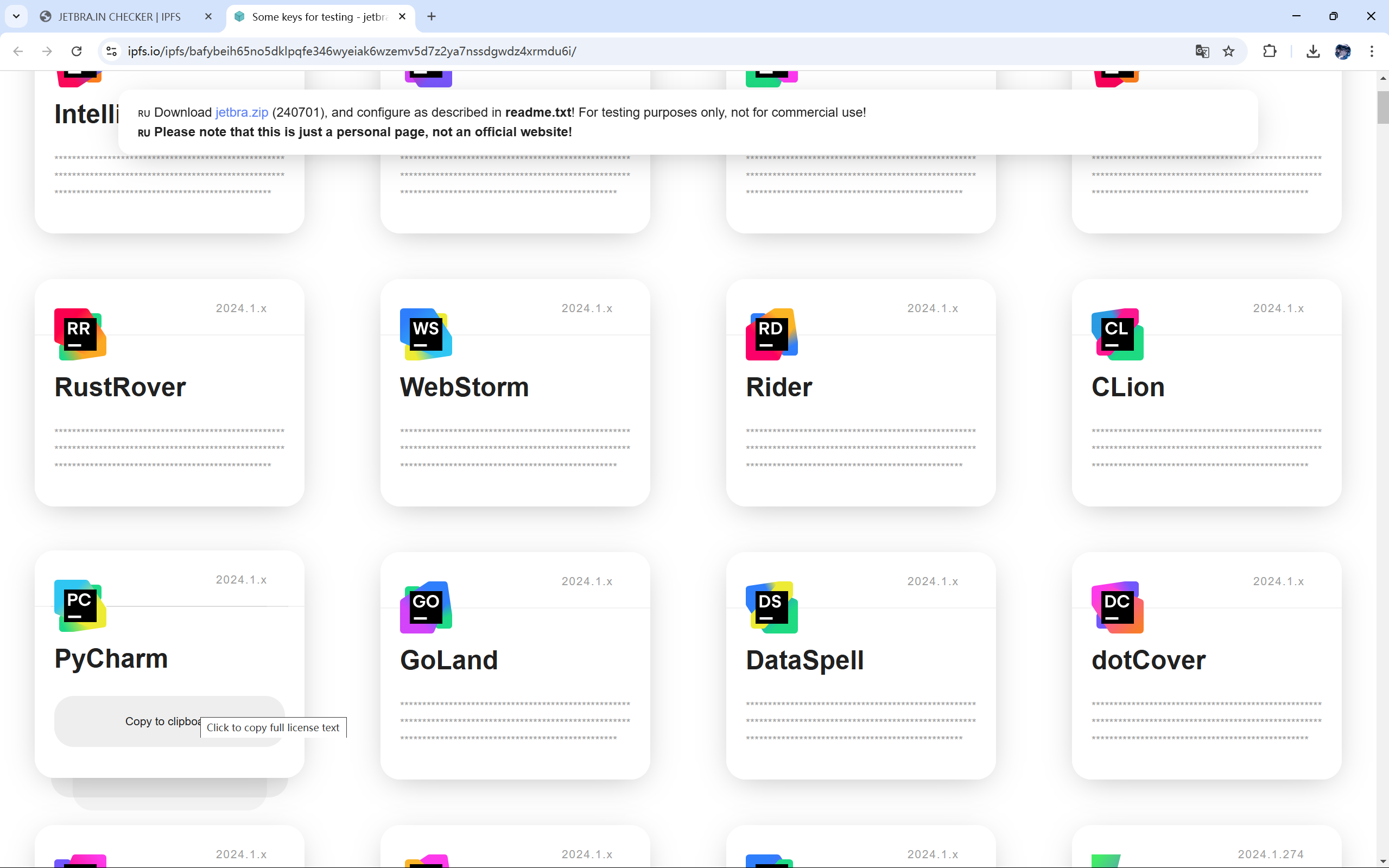Bookmark this page with star icon
1389x868 pixels.
click(1228, 51)
